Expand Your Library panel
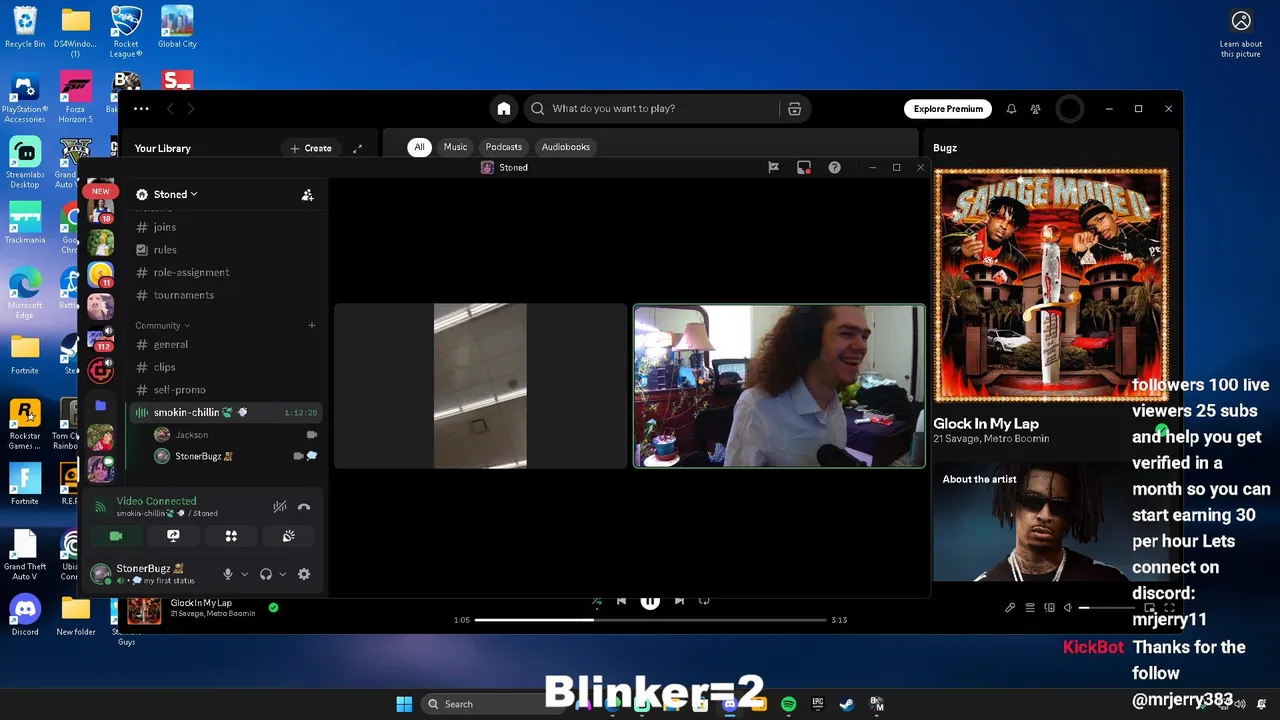Image resolution: width=1280 pixels, height=720 pixels. tap(357, 148)
